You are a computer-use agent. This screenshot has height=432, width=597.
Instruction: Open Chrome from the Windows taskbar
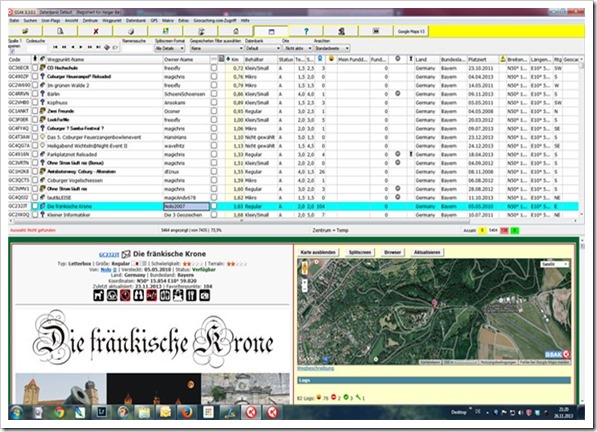[x=59, y=412]
